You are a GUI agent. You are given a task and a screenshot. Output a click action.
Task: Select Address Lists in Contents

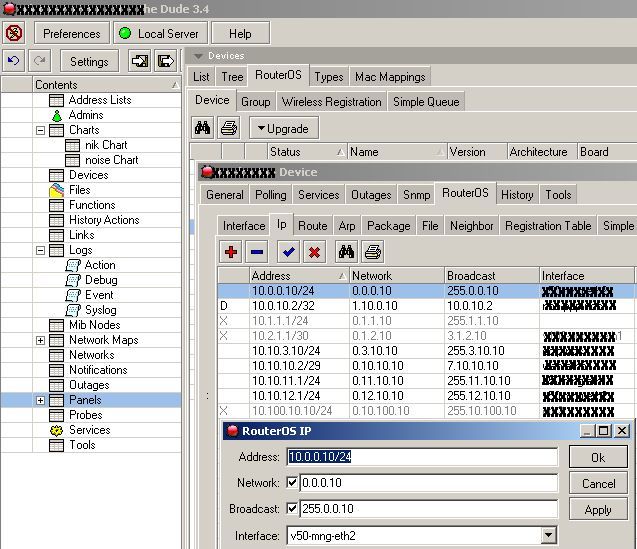tap(100, 100)
